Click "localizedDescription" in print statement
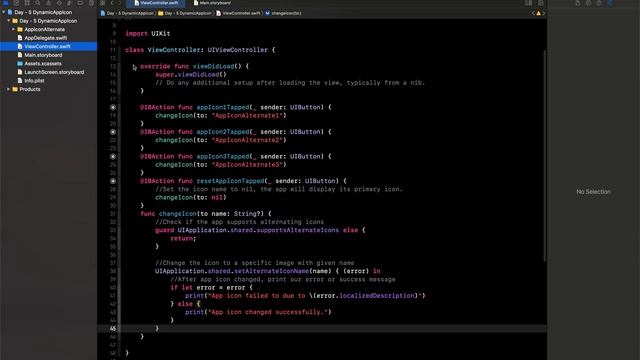The width and height of the screenshot is (640, 360). point(377,296)
